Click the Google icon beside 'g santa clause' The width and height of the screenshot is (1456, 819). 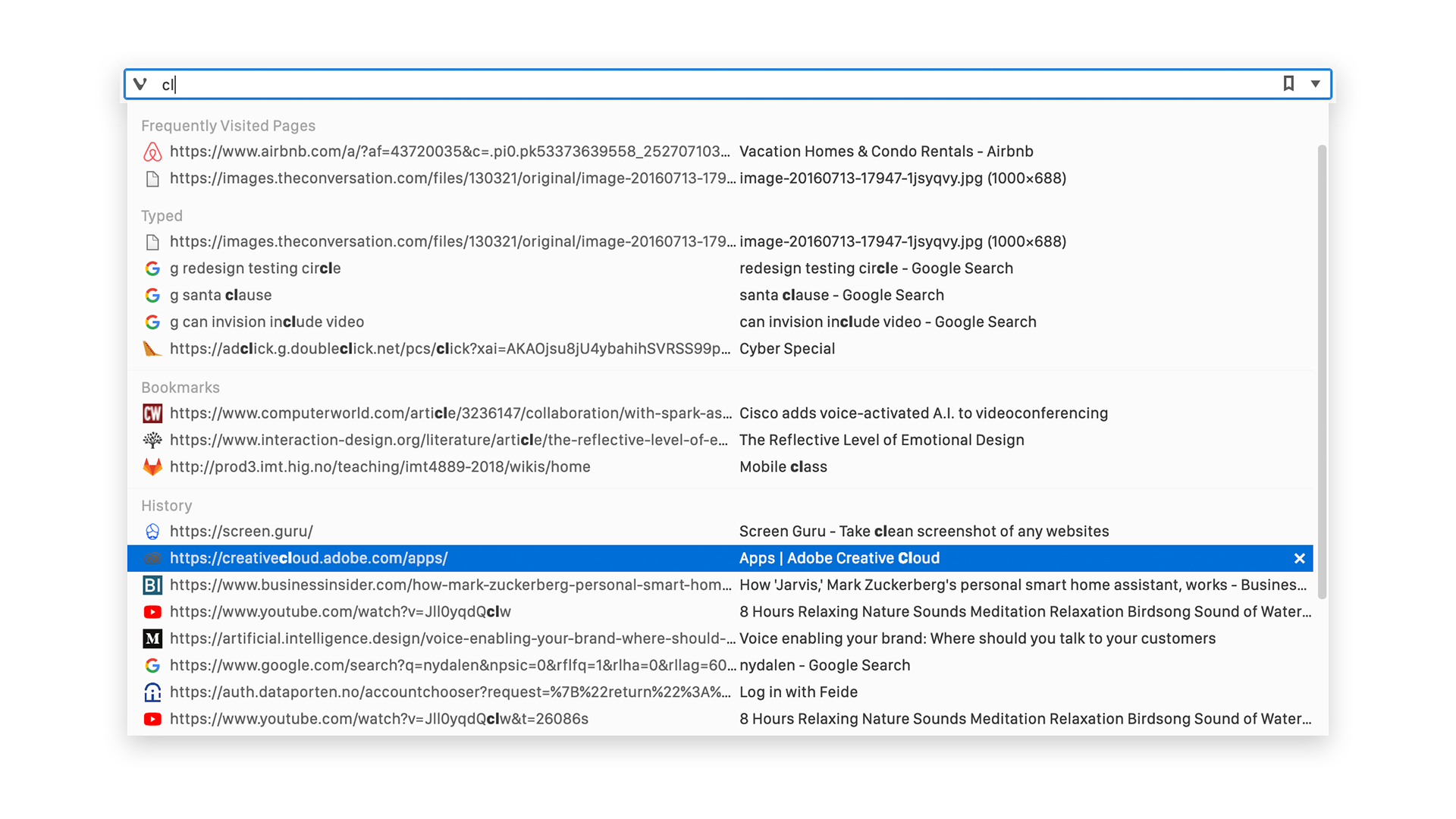(152, 295)
